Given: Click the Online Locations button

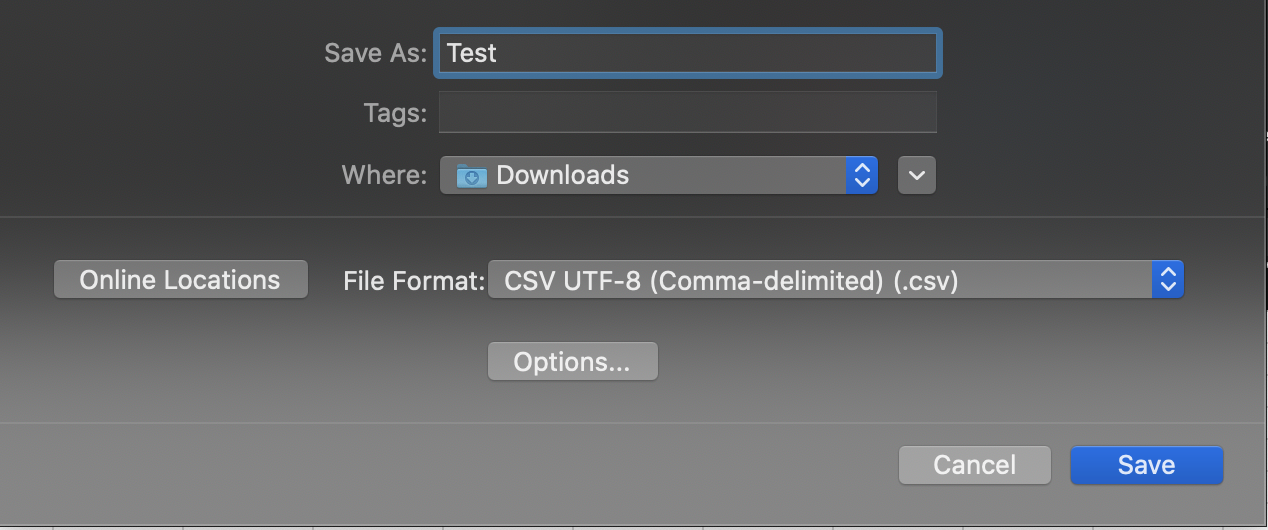Looking at the screenshot, I should tap(180, 280).
